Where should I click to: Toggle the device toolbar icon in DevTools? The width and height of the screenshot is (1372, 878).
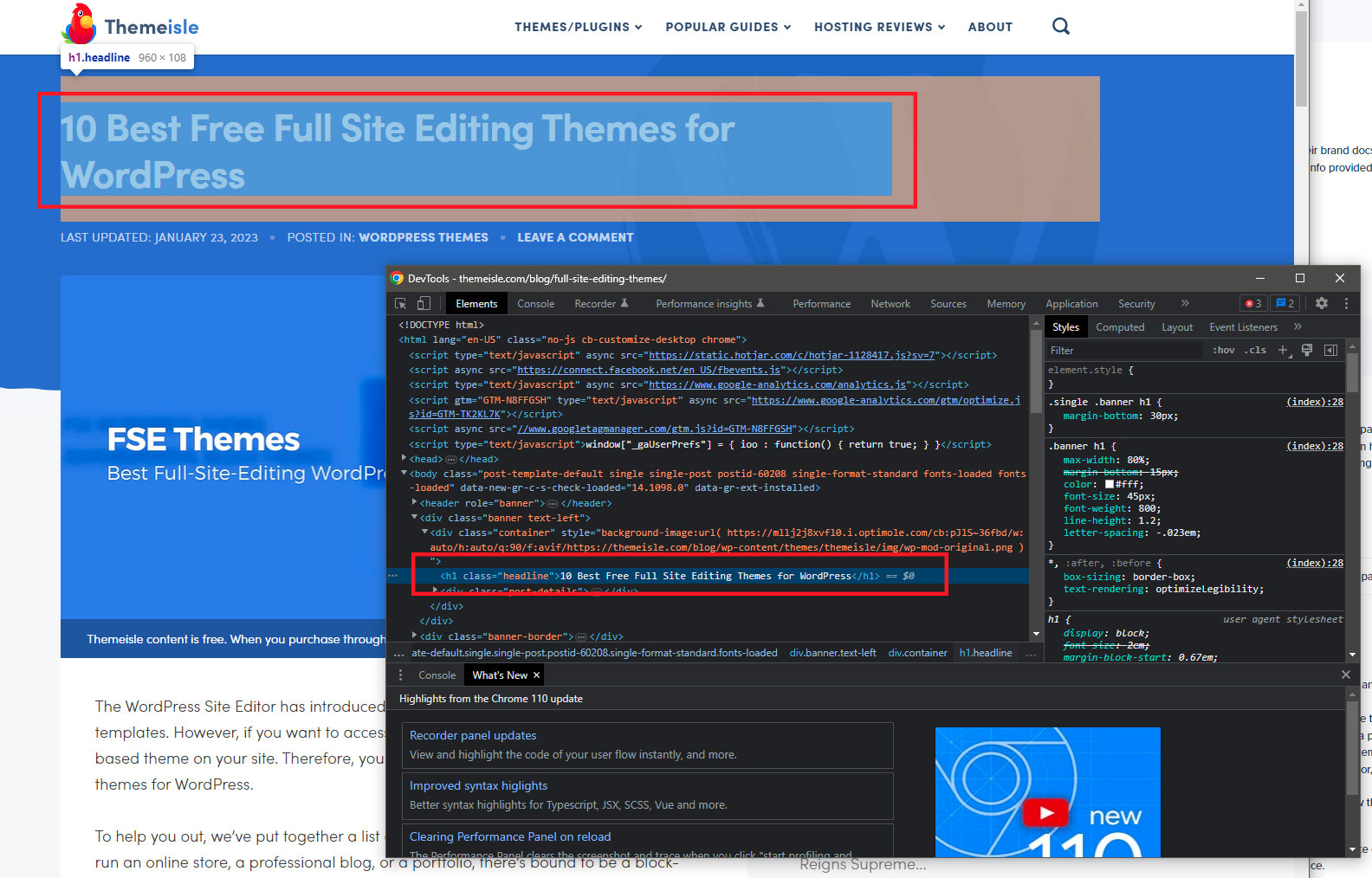click(x=424, y=304)
